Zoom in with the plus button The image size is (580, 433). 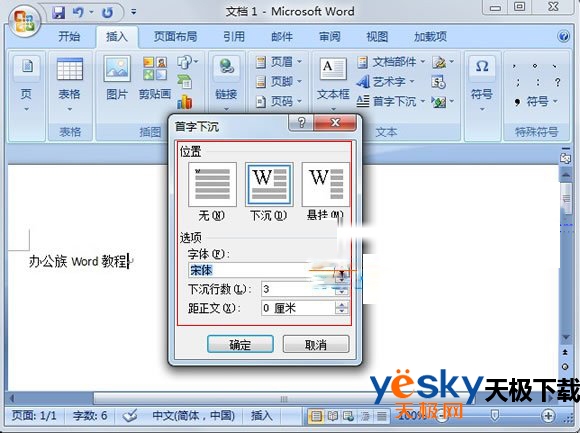548,416
